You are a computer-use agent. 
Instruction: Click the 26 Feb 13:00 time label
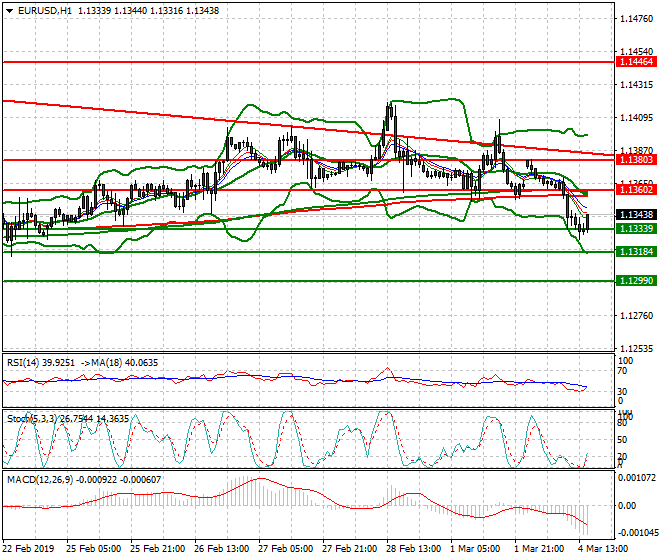point(221,549)
